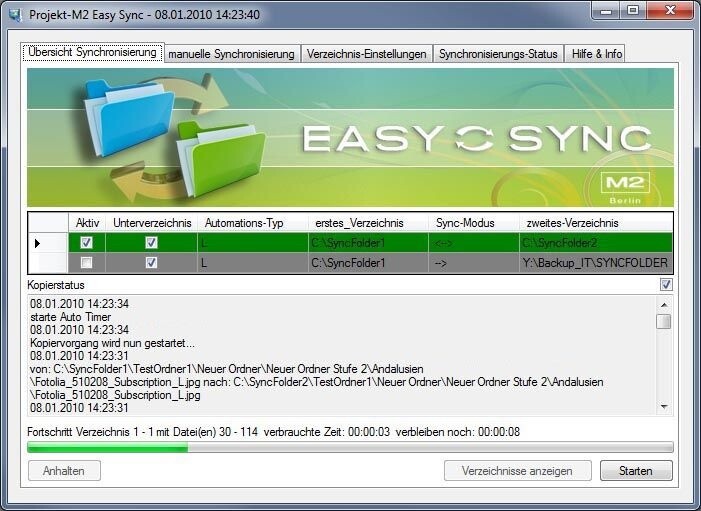The width and height of the screenshot is (701, 511).
Task: Open the manuelle Synchronisierung tab
Action: 232,54
